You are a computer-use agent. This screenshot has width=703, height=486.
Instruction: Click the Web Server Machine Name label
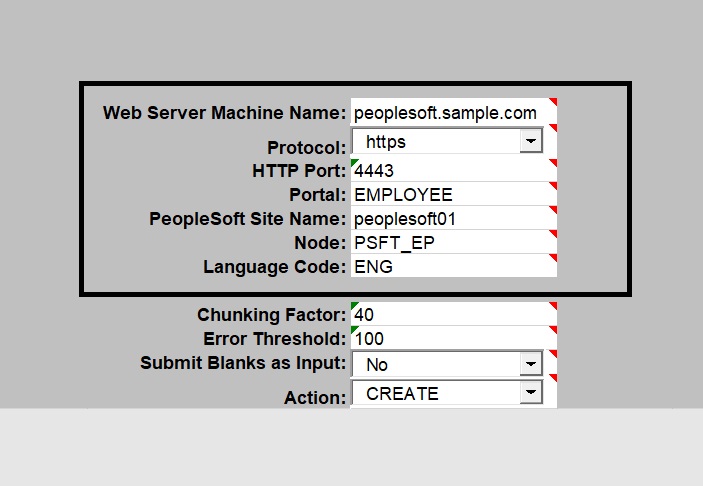coord(224,113)
